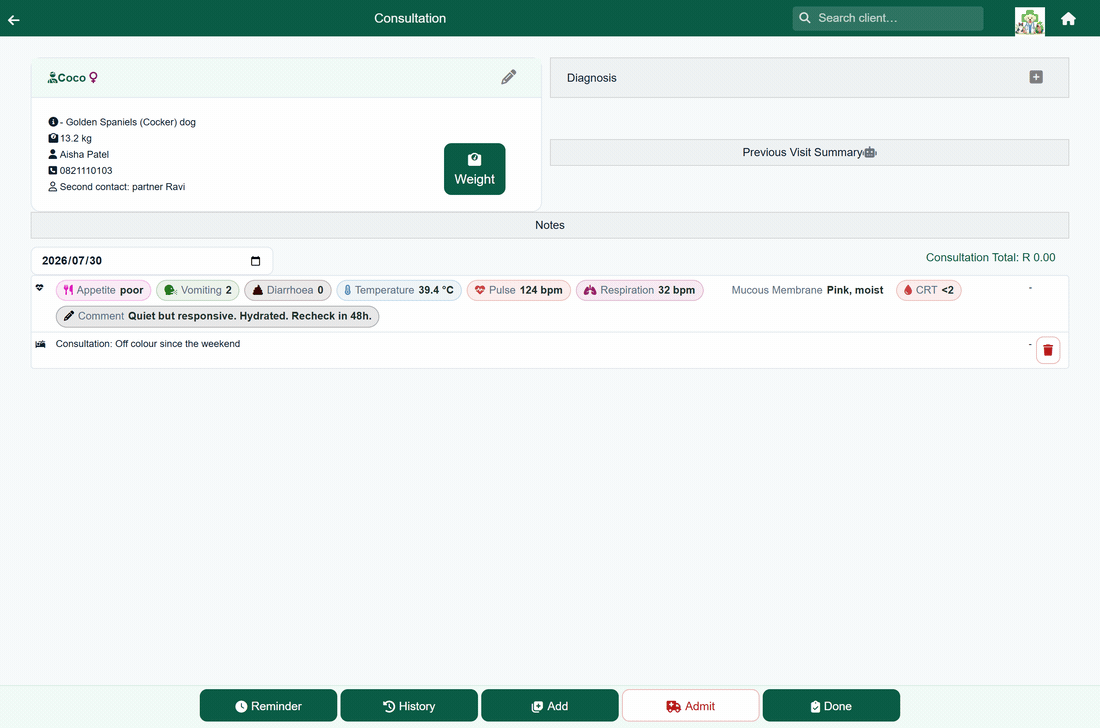Click the Add button in bottom bar
1100x728 pixels.
click(x=549, y=706)
